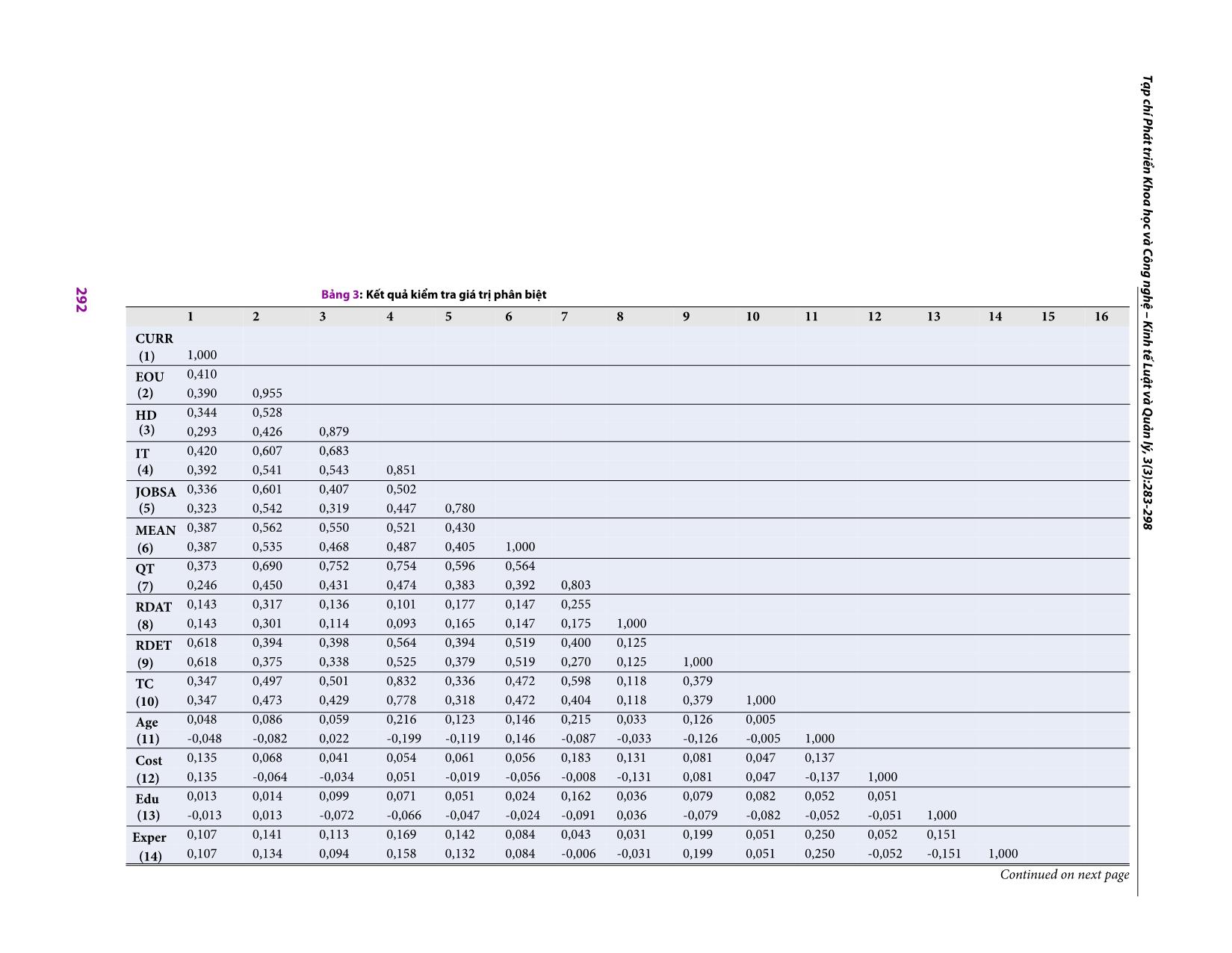Select page number 292
Screen dimensions: 1232x953
coord(81,300)
